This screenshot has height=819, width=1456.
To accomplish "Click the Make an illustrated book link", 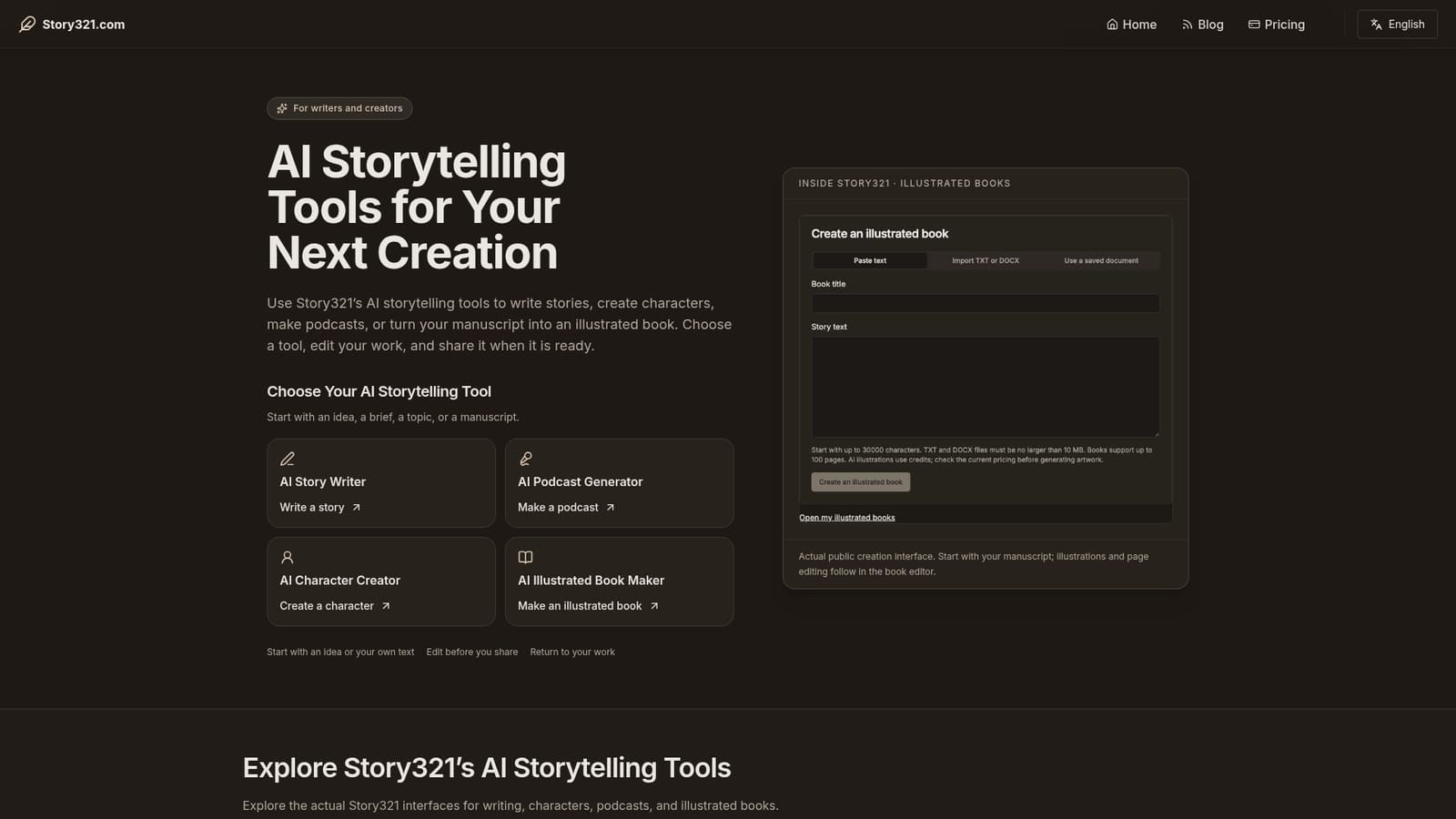I will tap(588, 606).
